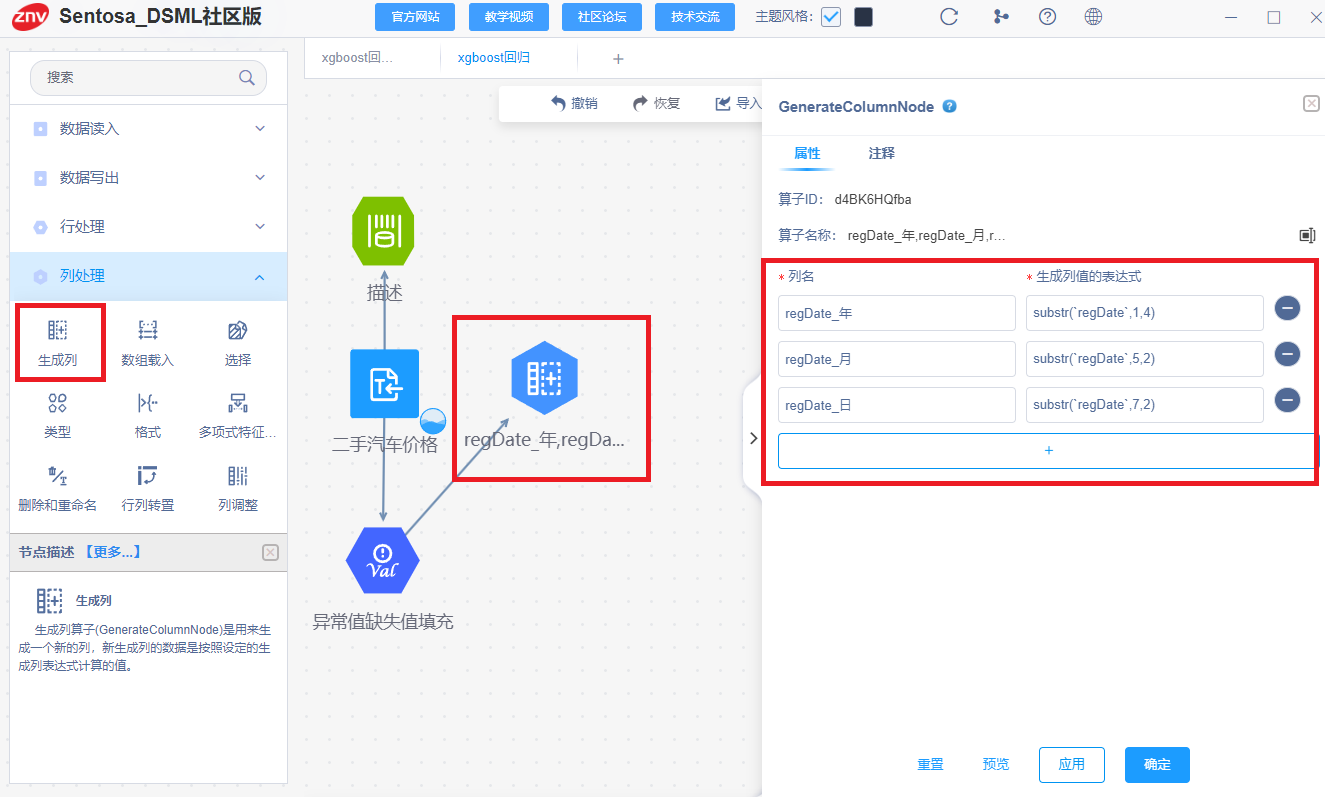1325x797 pixels.
Task: Open the 注释 tab
Action: pos(882,153)
